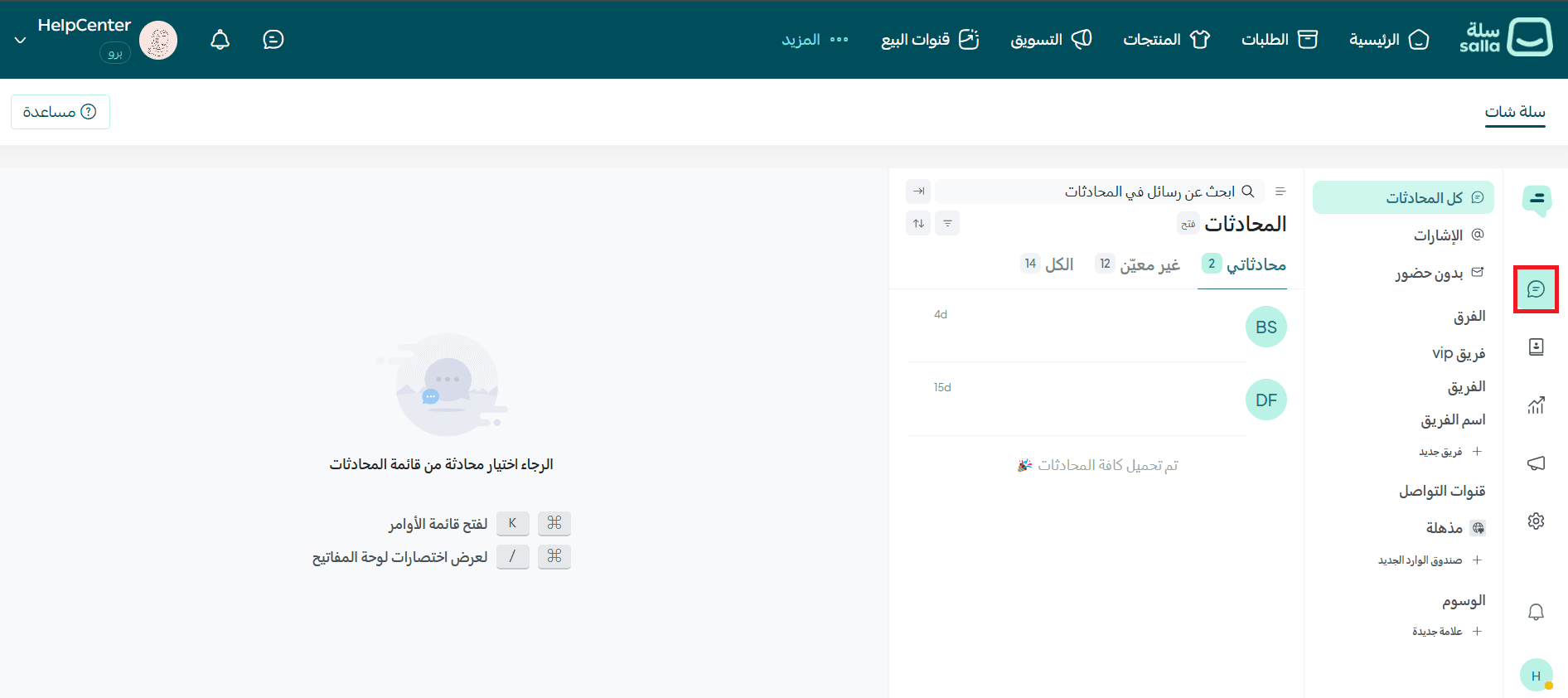Open the conversations icon in sidebar

[x=1536, y=289]
